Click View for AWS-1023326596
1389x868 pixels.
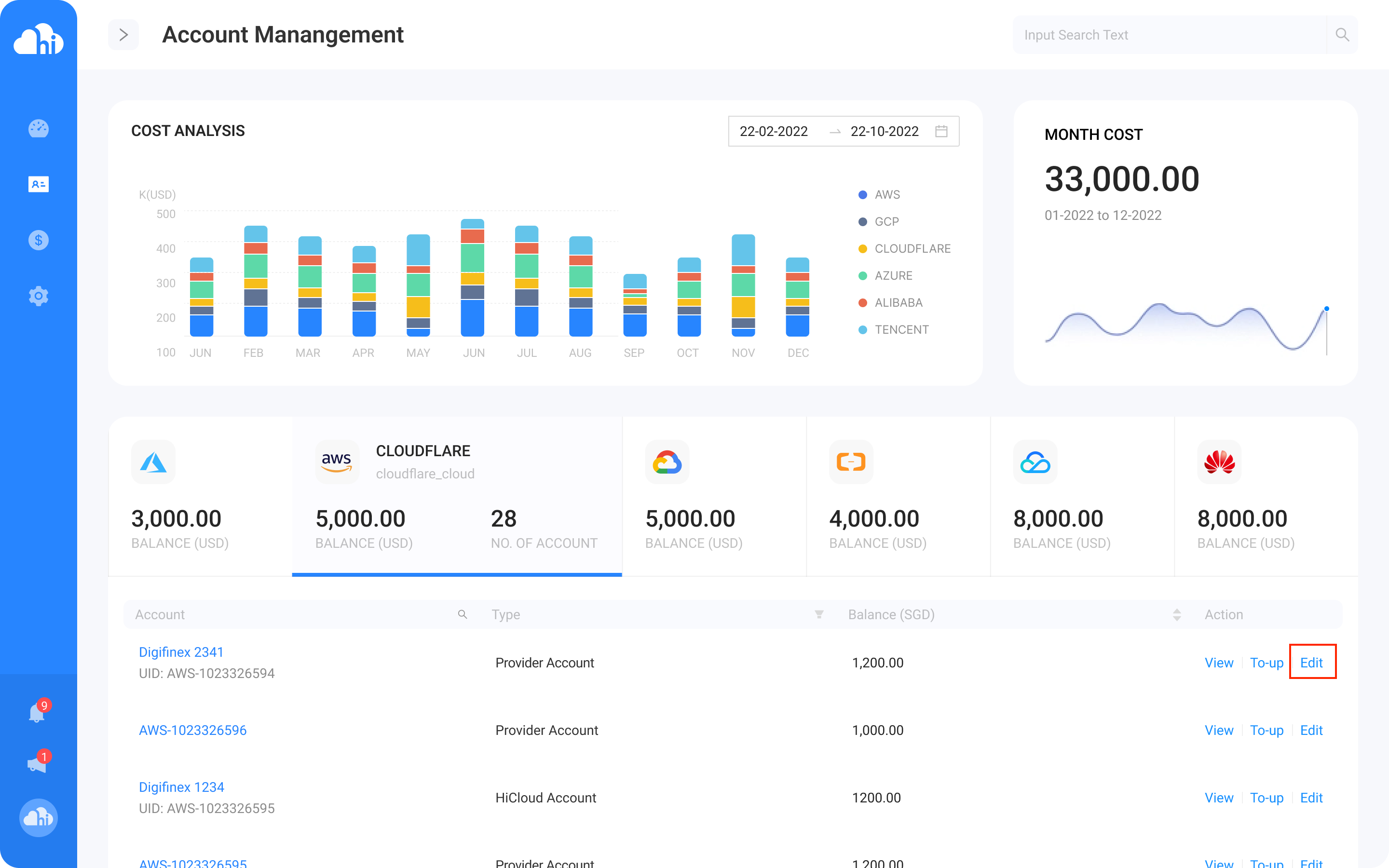1219,730
